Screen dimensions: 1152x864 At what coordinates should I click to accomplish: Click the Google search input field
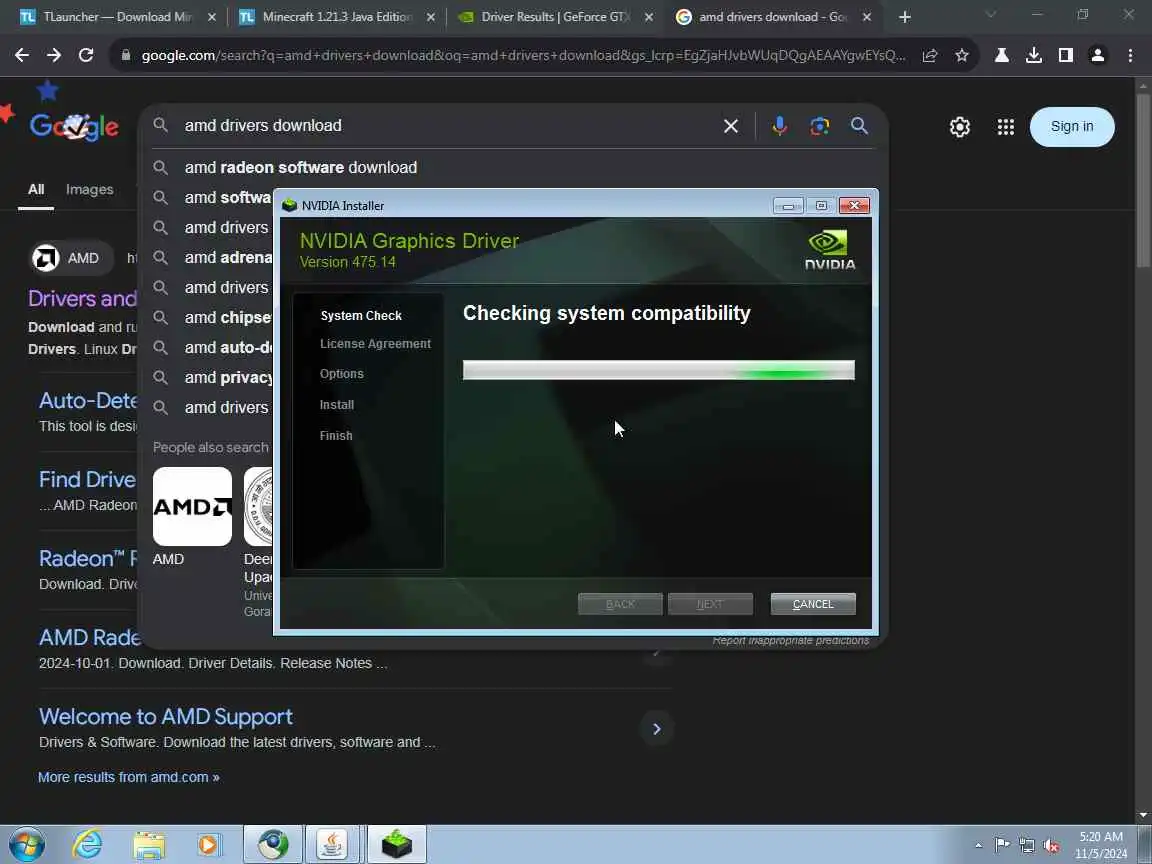click(448, 126)
